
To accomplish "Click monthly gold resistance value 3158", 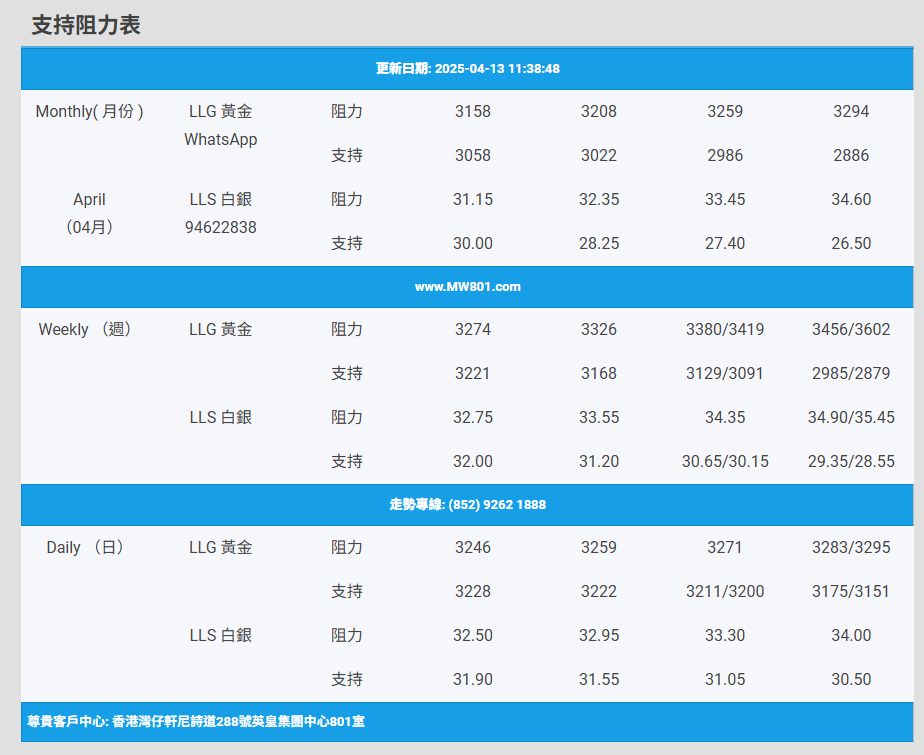I will [x=472, y=112].
